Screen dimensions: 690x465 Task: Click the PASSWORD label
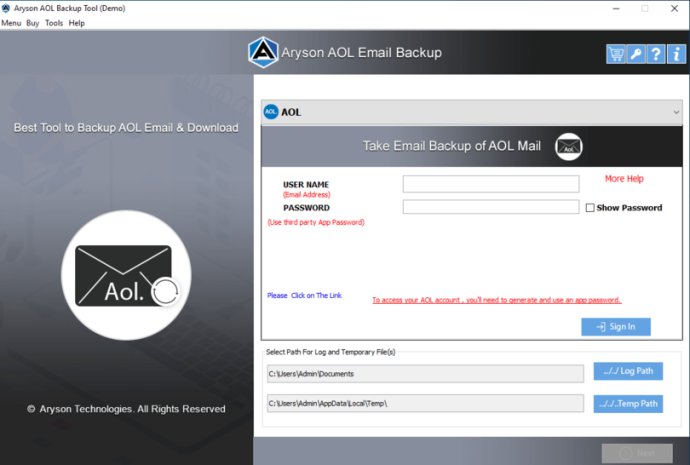click(306, 208)
